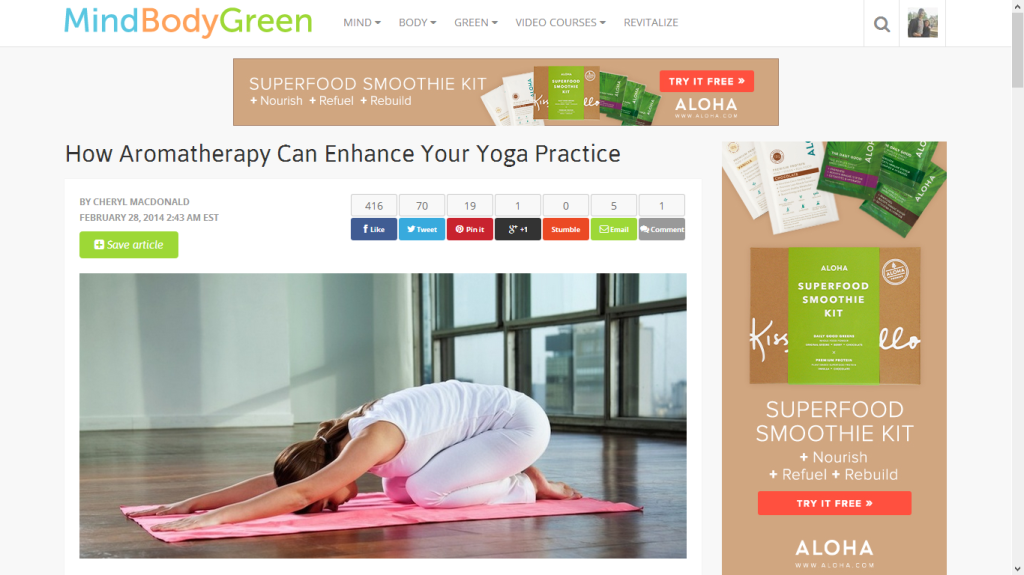Screen dimensions: 1024x575
Task: Open the yoga child's pose article image
Action: (x=383, y=416)
